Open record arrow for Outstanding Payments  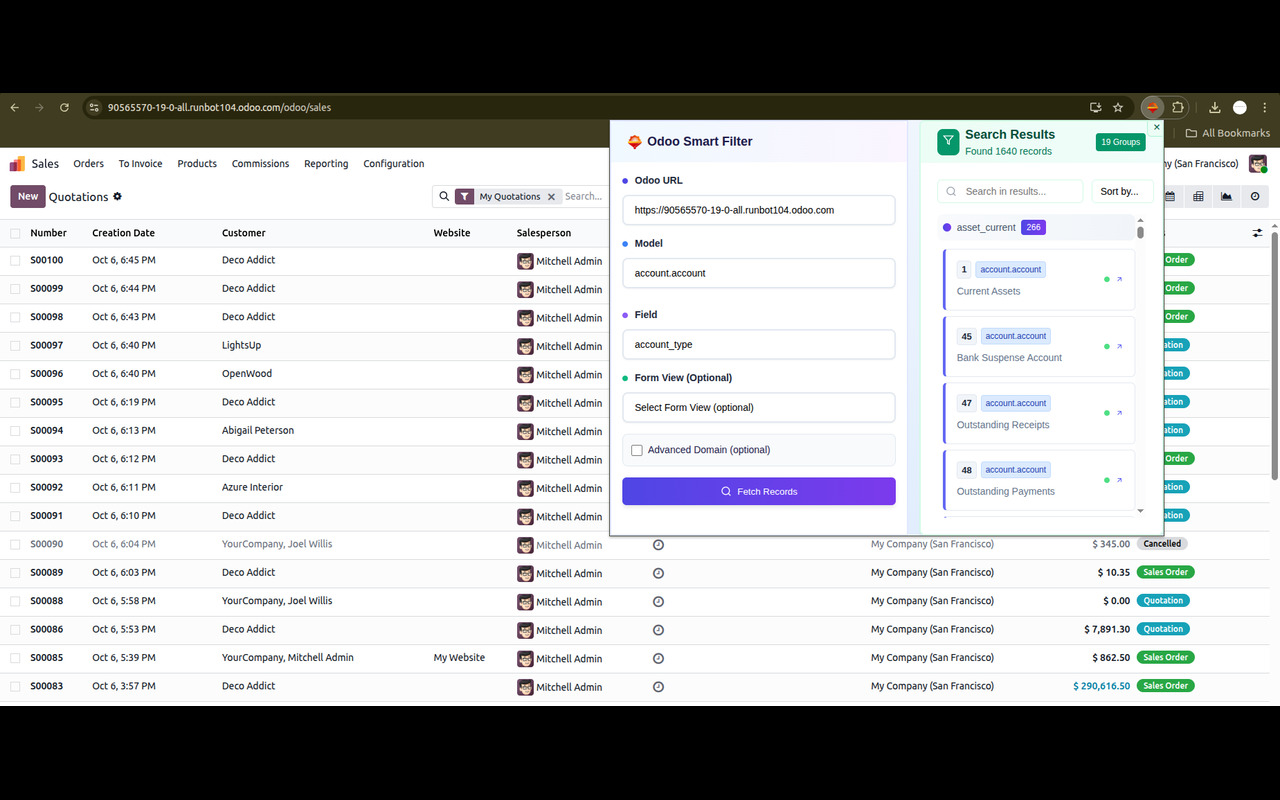[x=1119, y=480]
